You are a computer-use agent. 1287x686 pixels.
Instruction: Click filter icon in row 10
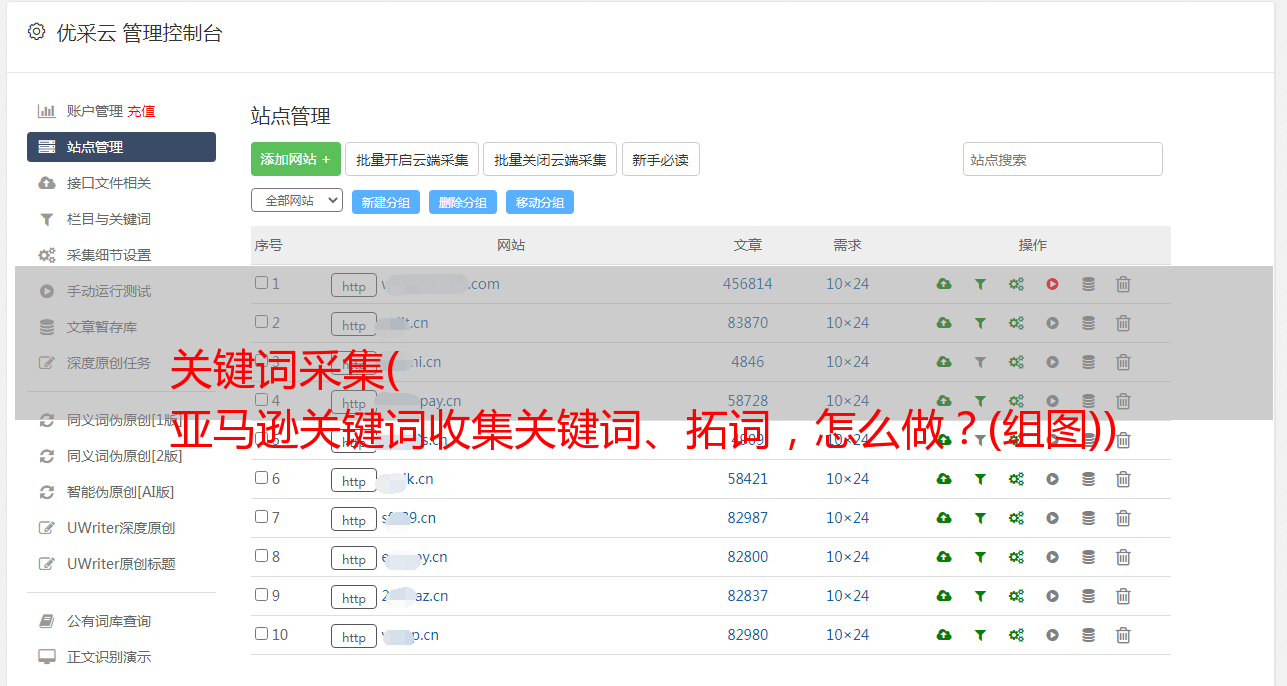click(980, 635)
